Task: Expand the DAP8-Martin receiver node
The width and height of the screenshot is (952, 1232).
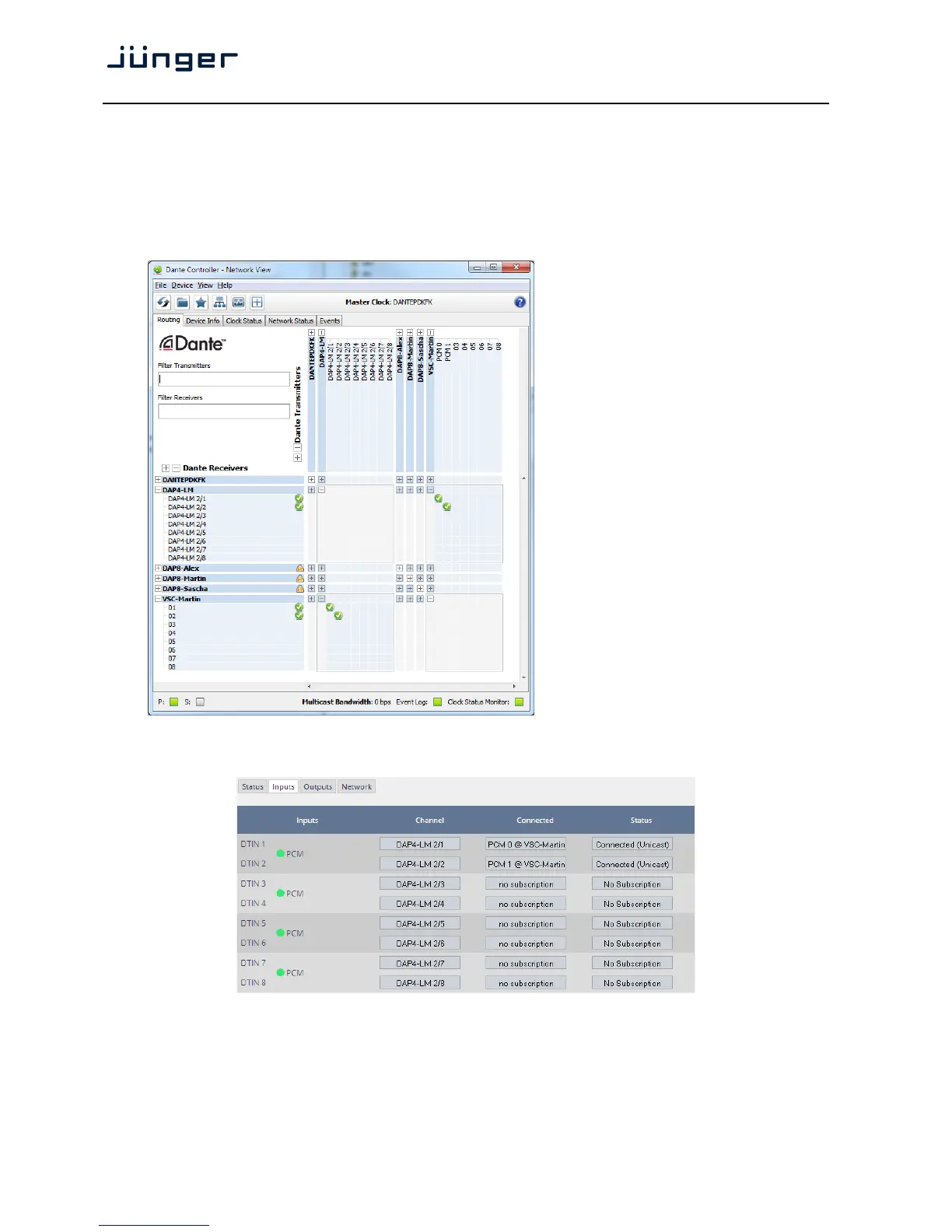Action: tap(158, 579)
